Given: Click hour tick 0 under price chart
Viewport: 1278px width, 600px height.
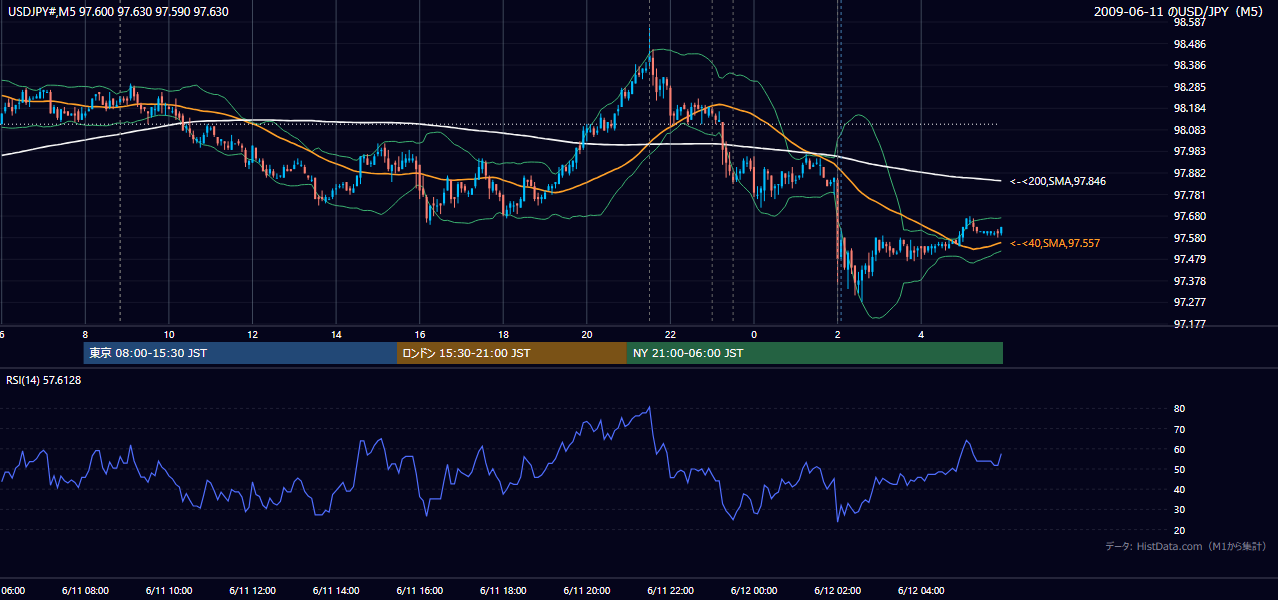Looking at the screenshot, I should point(754,334).
